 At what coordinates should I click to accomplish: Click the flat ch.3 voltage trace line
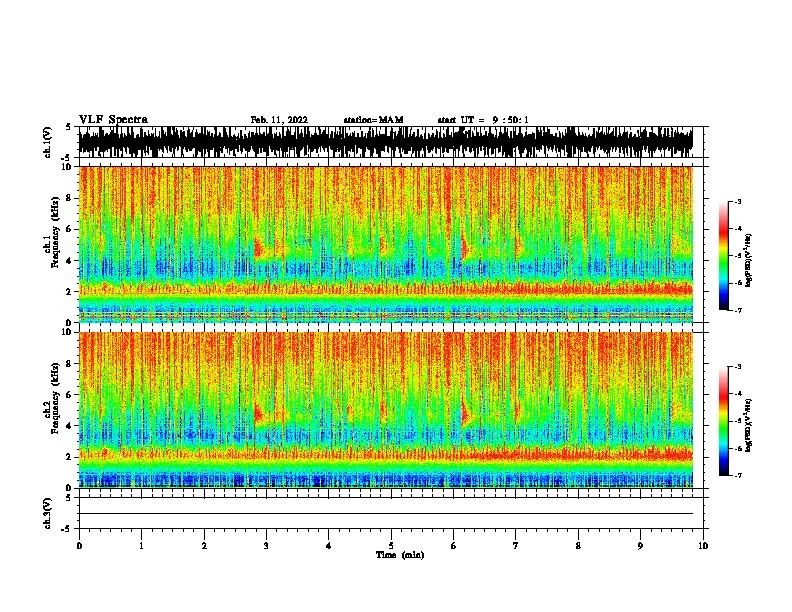pos(385,514)
